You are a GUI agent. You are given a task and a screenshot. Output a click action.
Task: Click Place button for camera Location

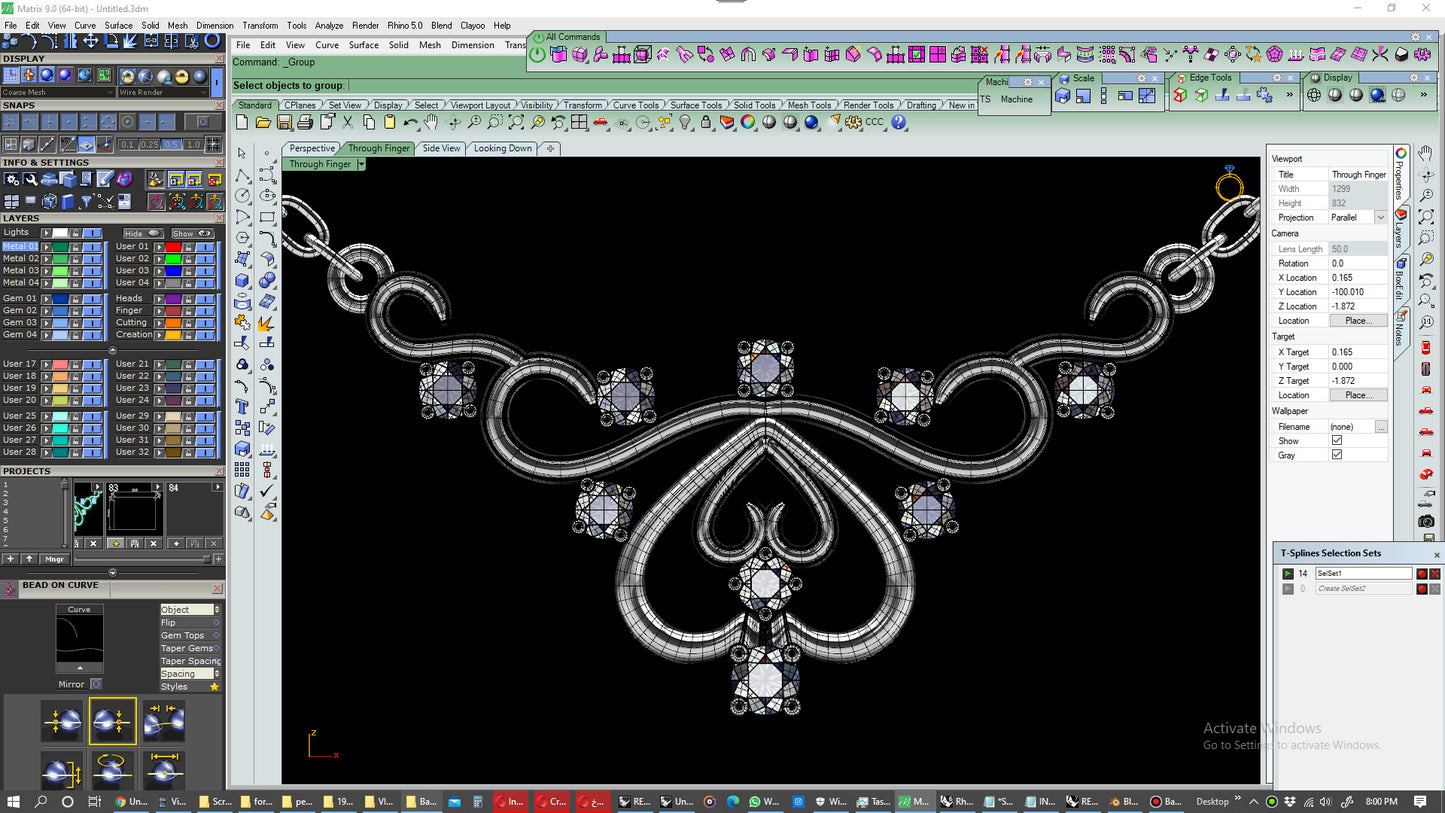pyautogui.click(x=1359, y=320)
